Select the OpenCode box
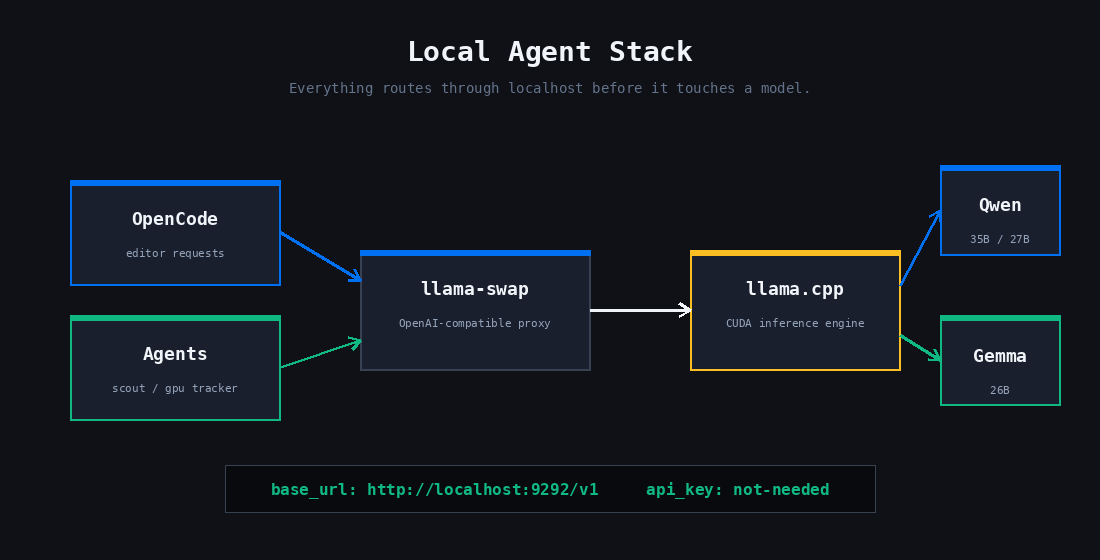 click(x=175, y=233)
